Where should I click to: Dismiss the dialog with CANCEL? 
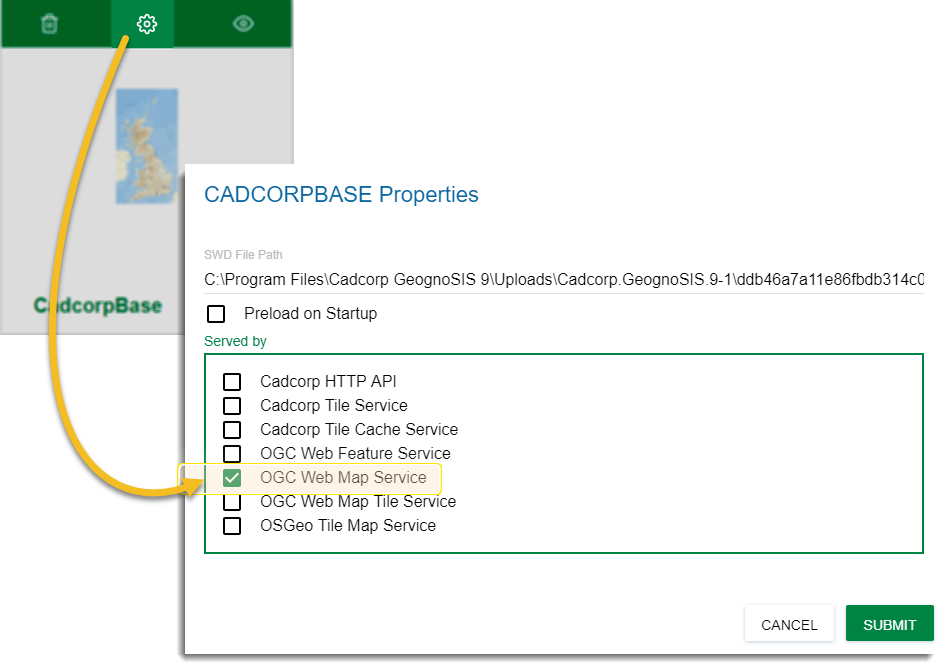point(789,623)
